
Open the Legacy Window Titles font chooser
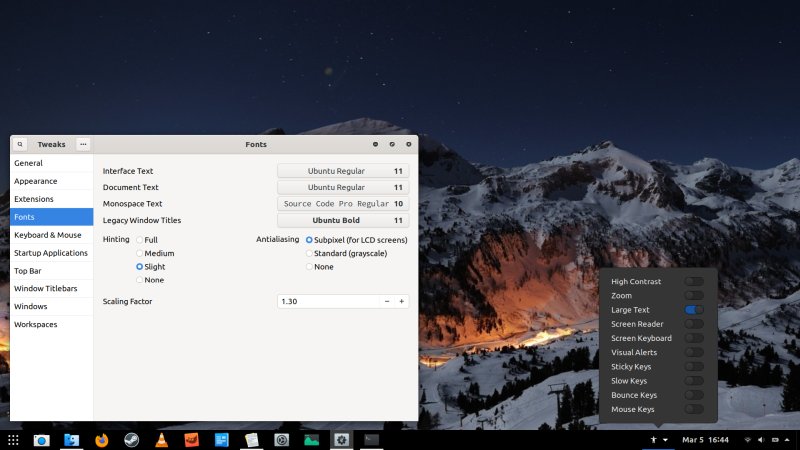click(x=343, y=220)
